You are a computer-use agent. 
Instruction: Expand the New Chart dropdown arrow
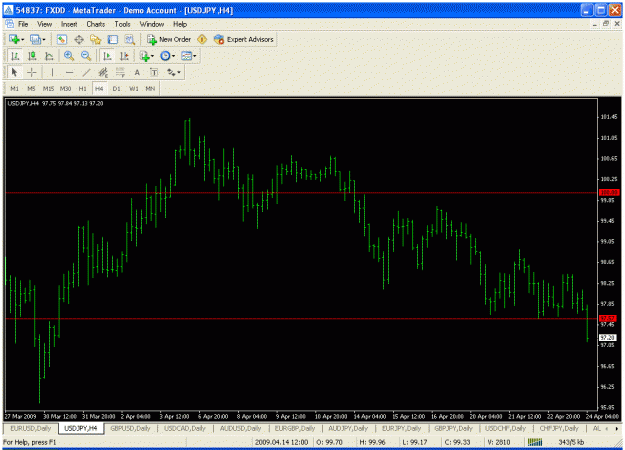[x=23, y=40]
